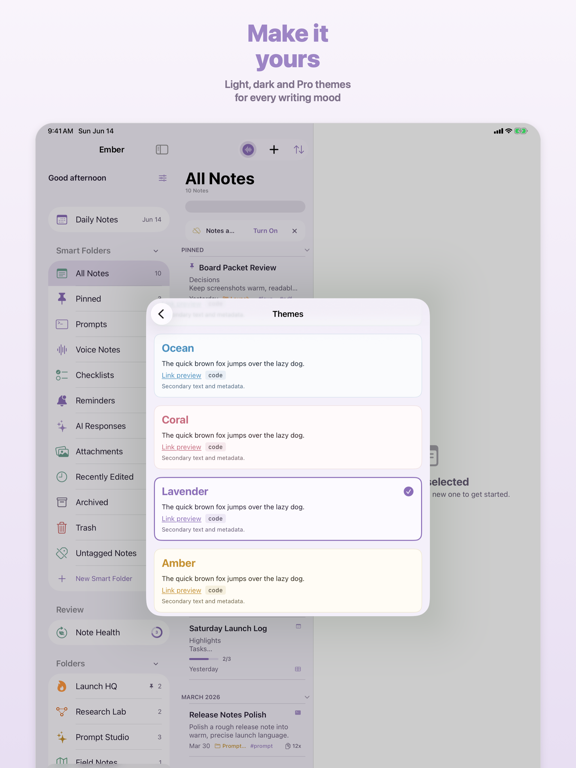Open the All Notes smart folder

click(x=109, y=273)
